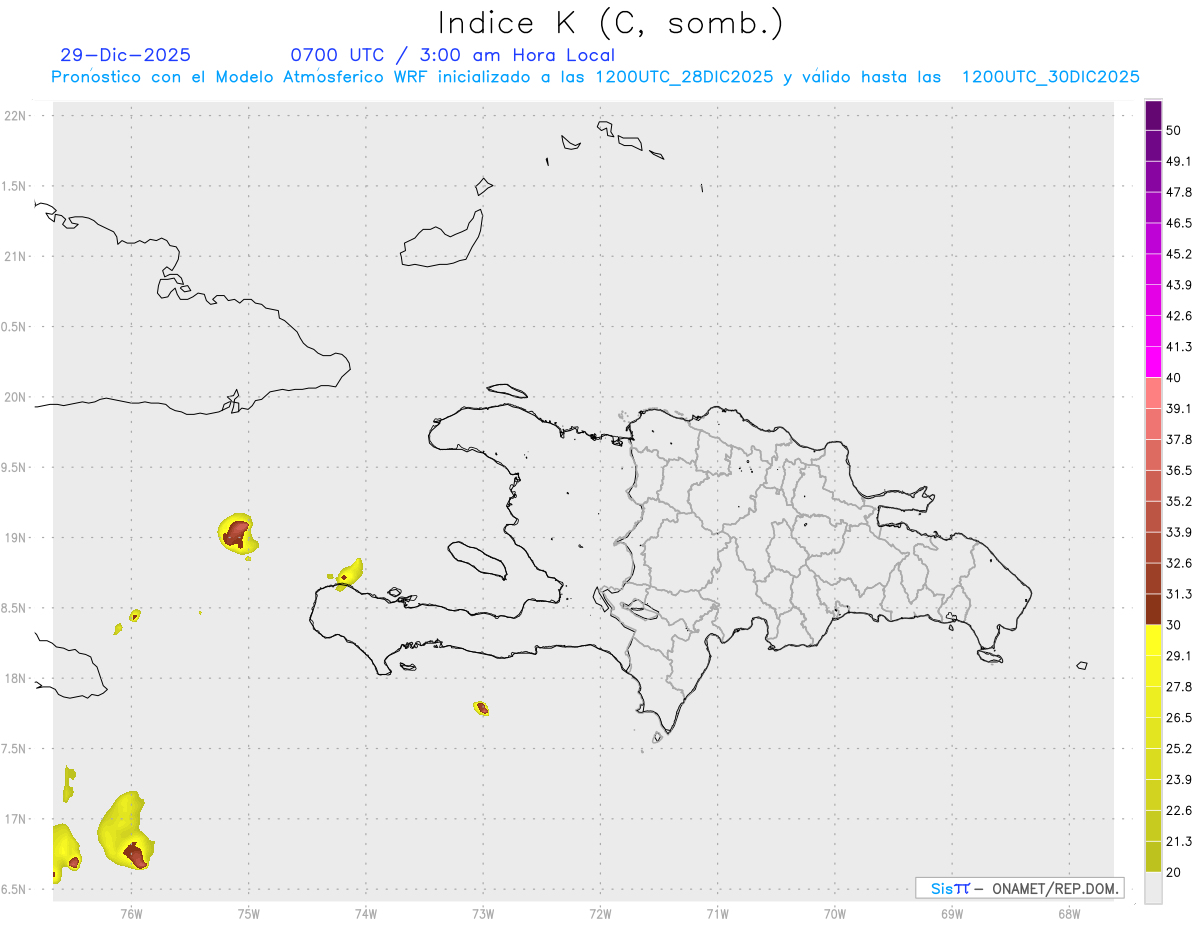Pick the magenta swatch between 40 and 41.3
This screenshot has height=927, width=1200.
[x=1153, y=362]
